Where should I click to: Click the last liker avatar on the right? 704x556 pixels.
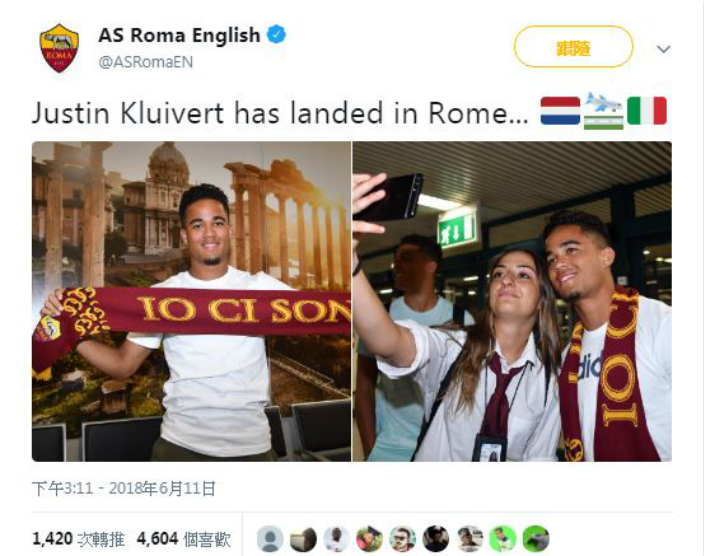point(536,539)
